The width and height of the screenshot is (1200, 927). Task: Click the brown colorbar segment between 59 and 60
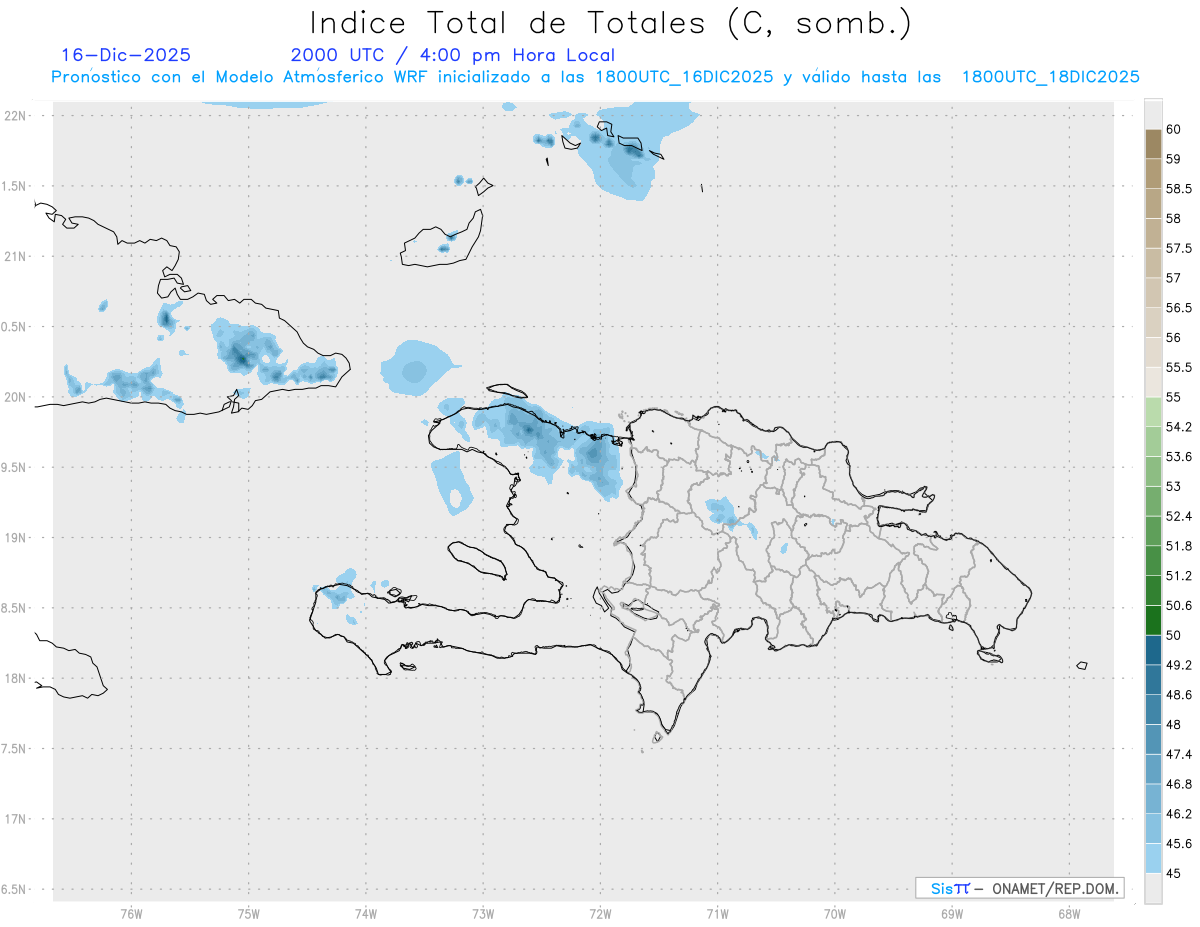click(x=1153, y=144)
